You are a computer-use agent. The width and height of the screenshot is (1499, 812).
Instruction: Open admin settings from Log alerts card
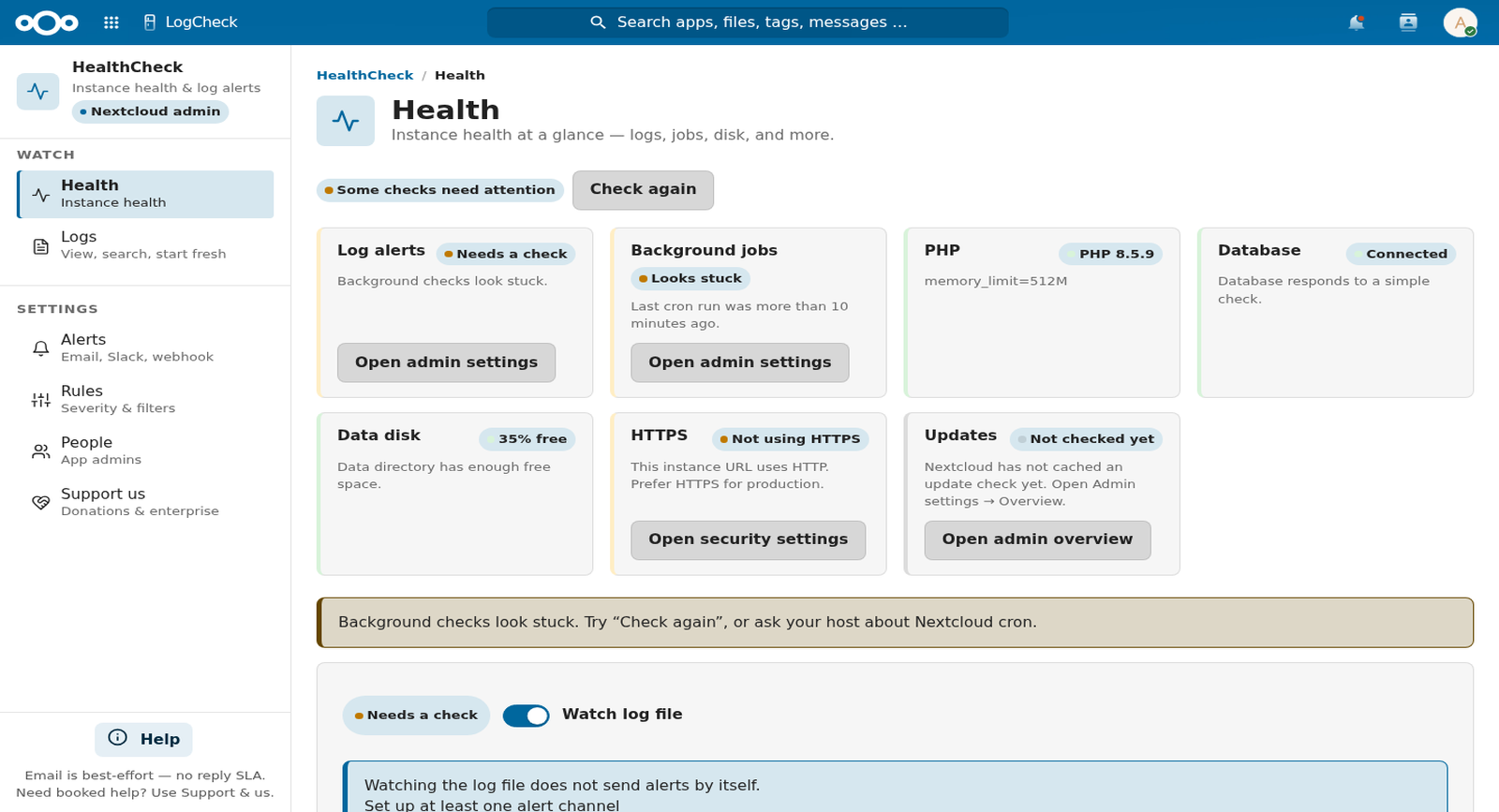point(446,362)
